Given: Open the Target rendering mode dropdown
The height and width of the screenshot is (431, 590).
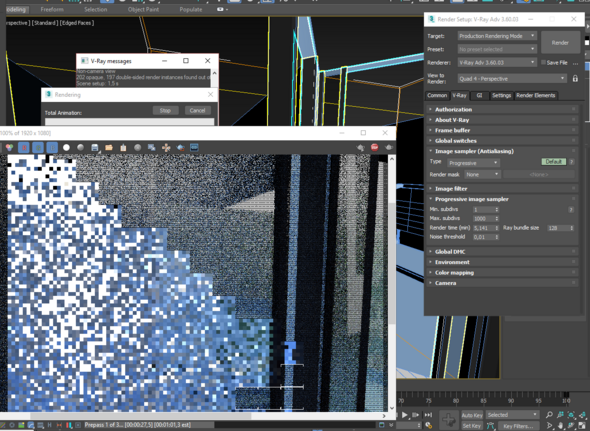Looking at the screenshot, I should coord(497,36).
